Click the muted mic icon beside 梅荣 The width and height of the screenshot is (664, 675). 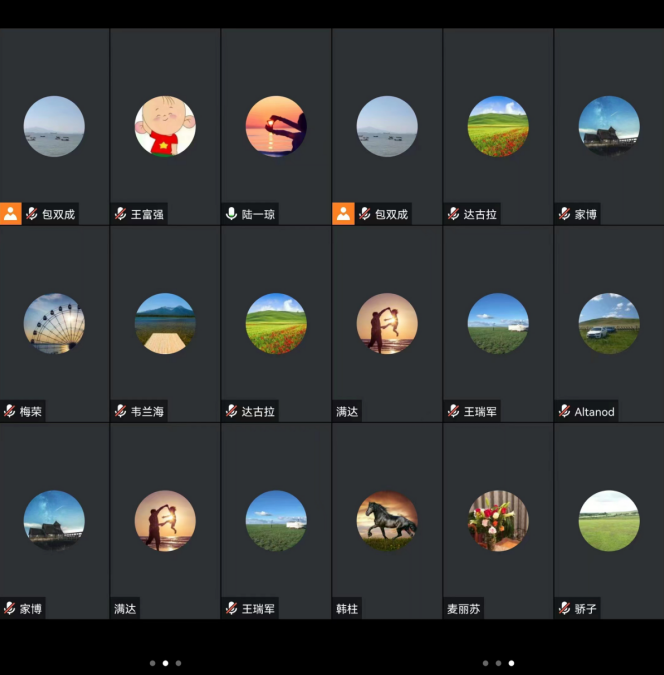pyautogui.click(x=10, y=411)
